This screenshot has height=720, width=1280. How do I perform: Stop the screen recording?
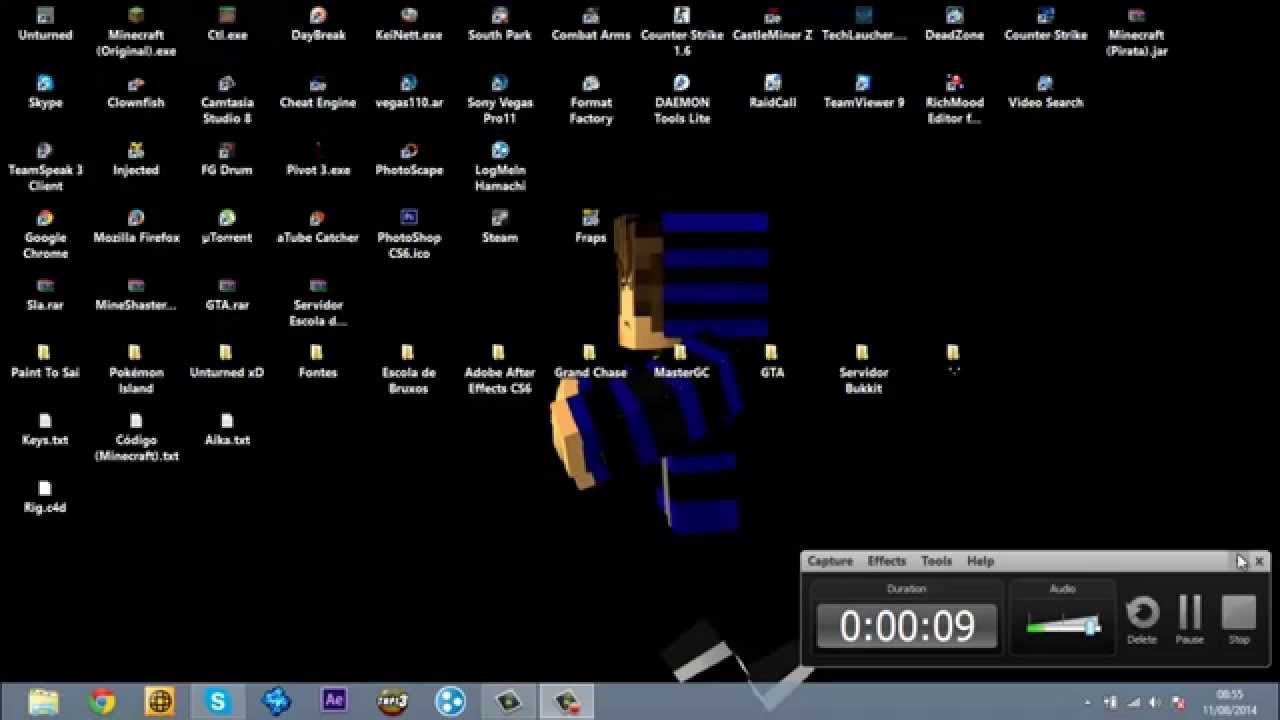1239,620
